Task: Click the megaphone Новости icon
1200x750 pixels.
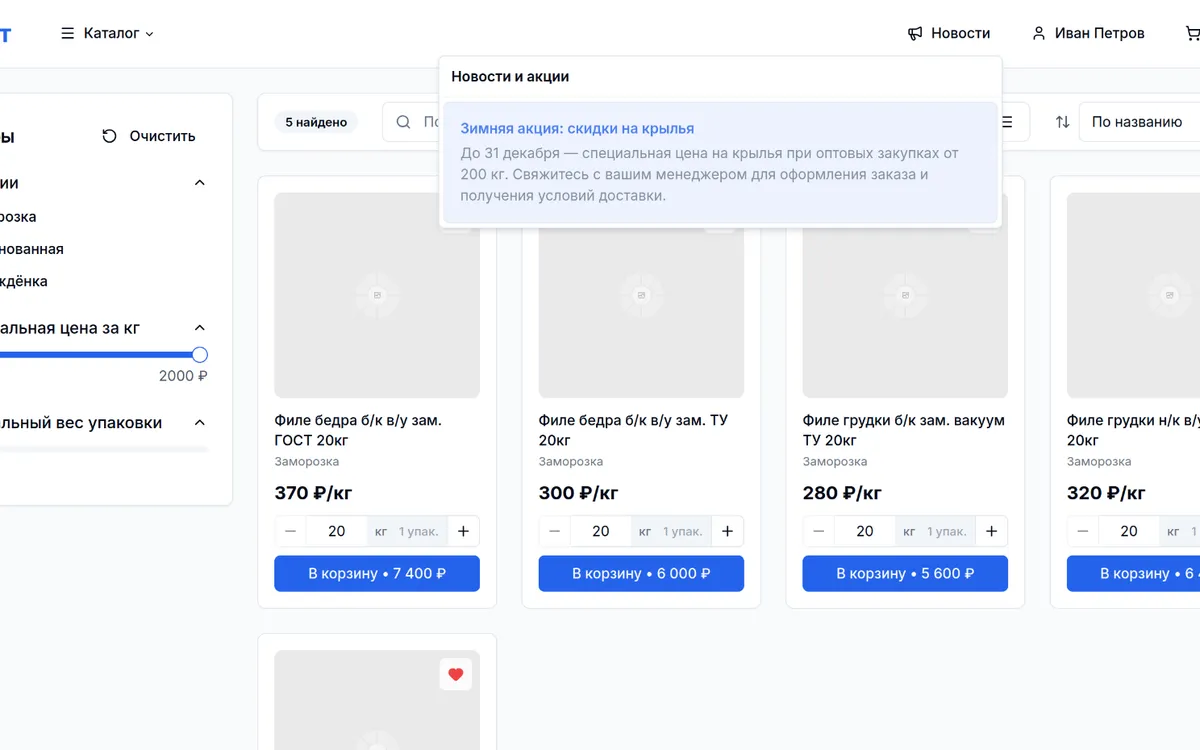Action: (x=915, y=33)
